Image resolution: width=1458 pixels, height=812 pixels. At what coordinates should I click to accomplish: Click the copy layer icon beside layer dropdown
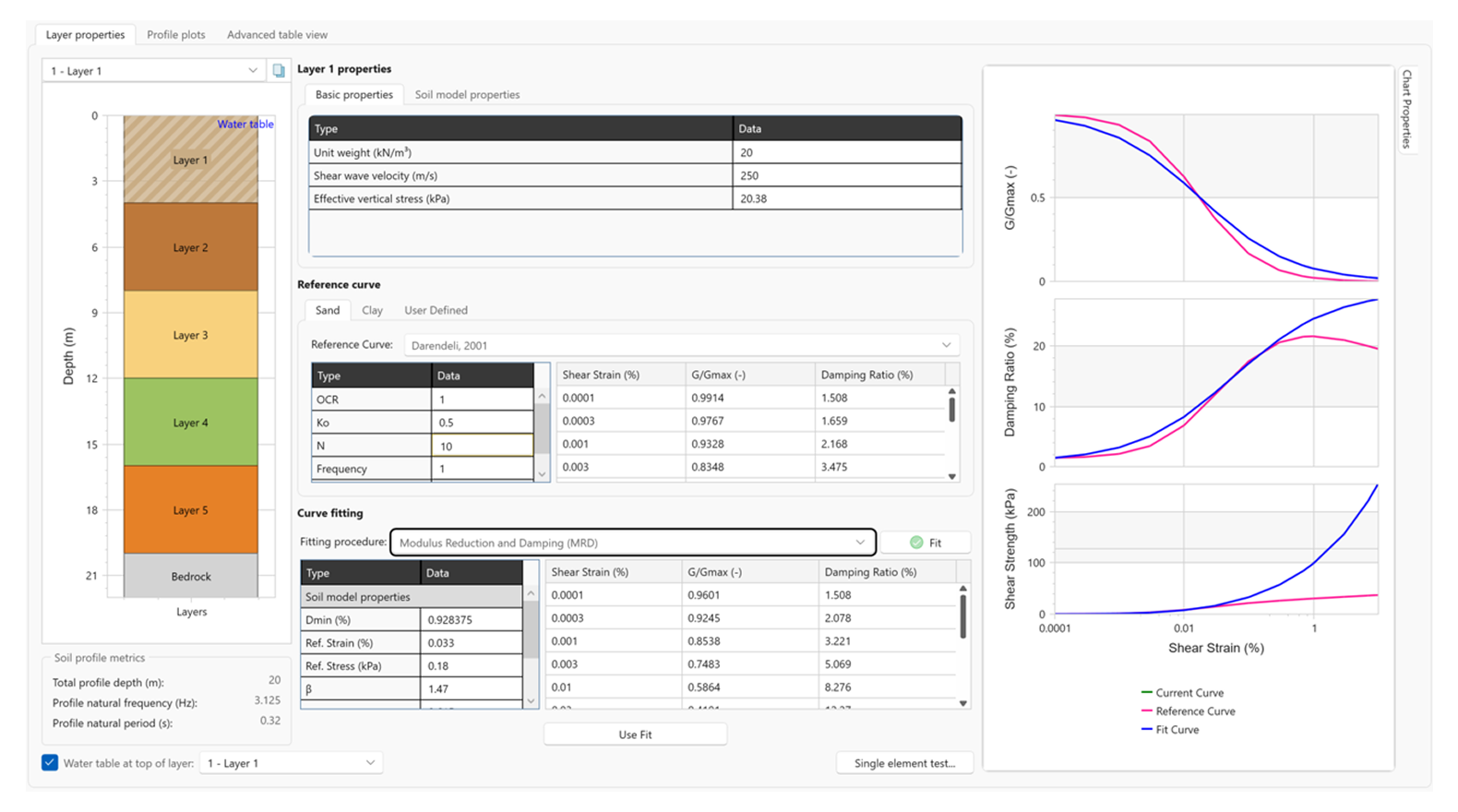click(279, 71)
